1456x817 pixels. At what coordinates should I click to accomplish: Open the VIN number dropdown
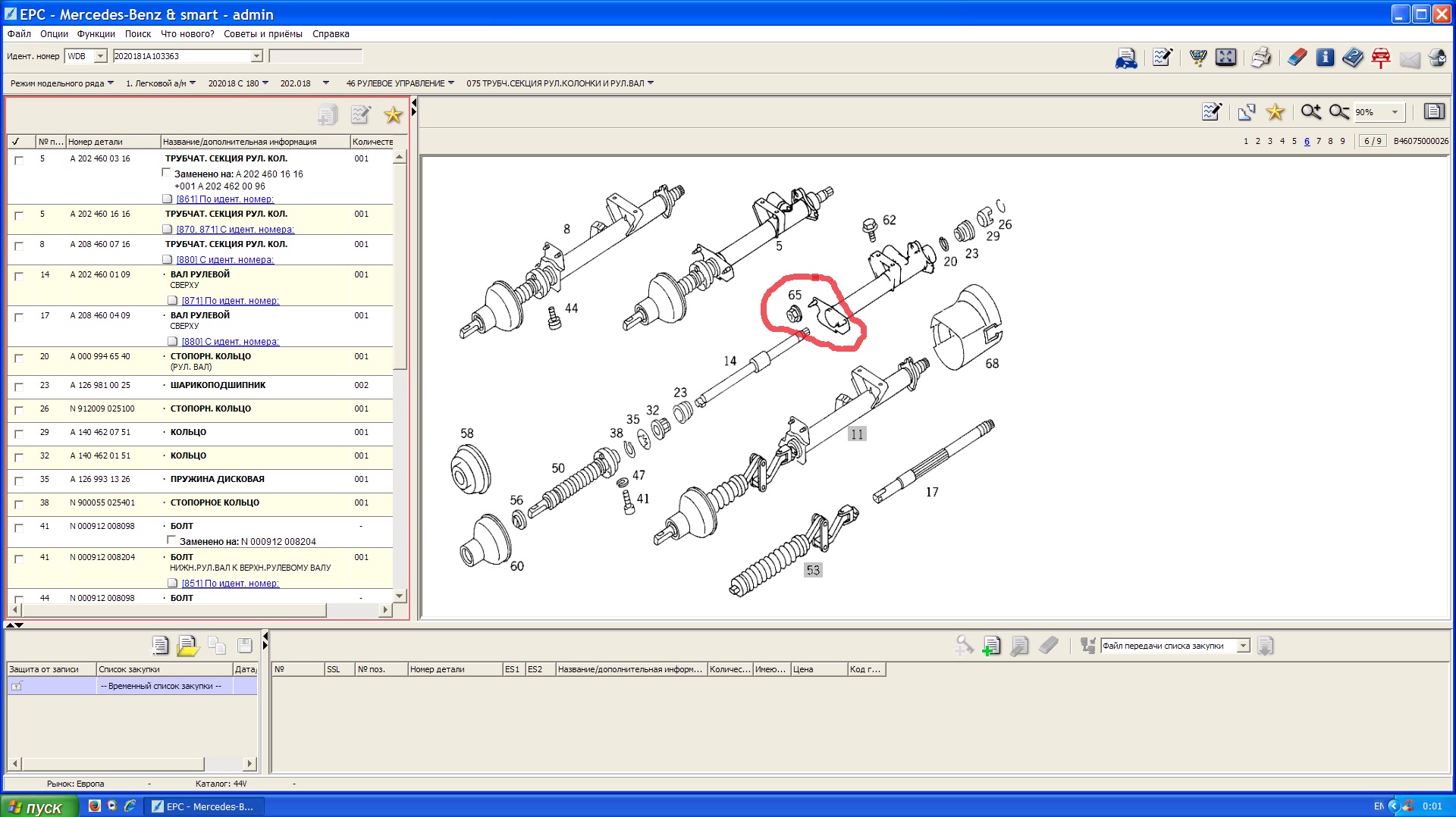pos(256,56)
